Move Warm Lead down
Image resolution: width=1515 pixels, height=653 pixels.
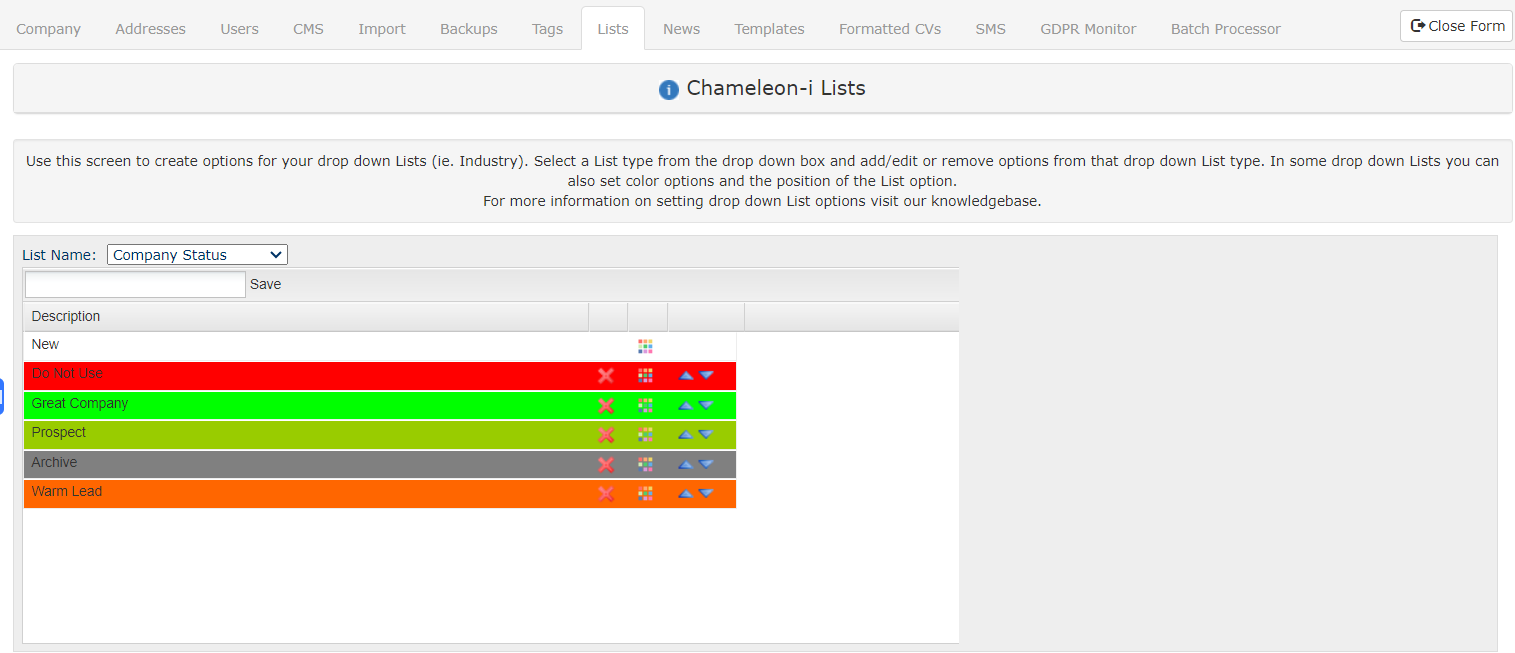coord(706,494)
